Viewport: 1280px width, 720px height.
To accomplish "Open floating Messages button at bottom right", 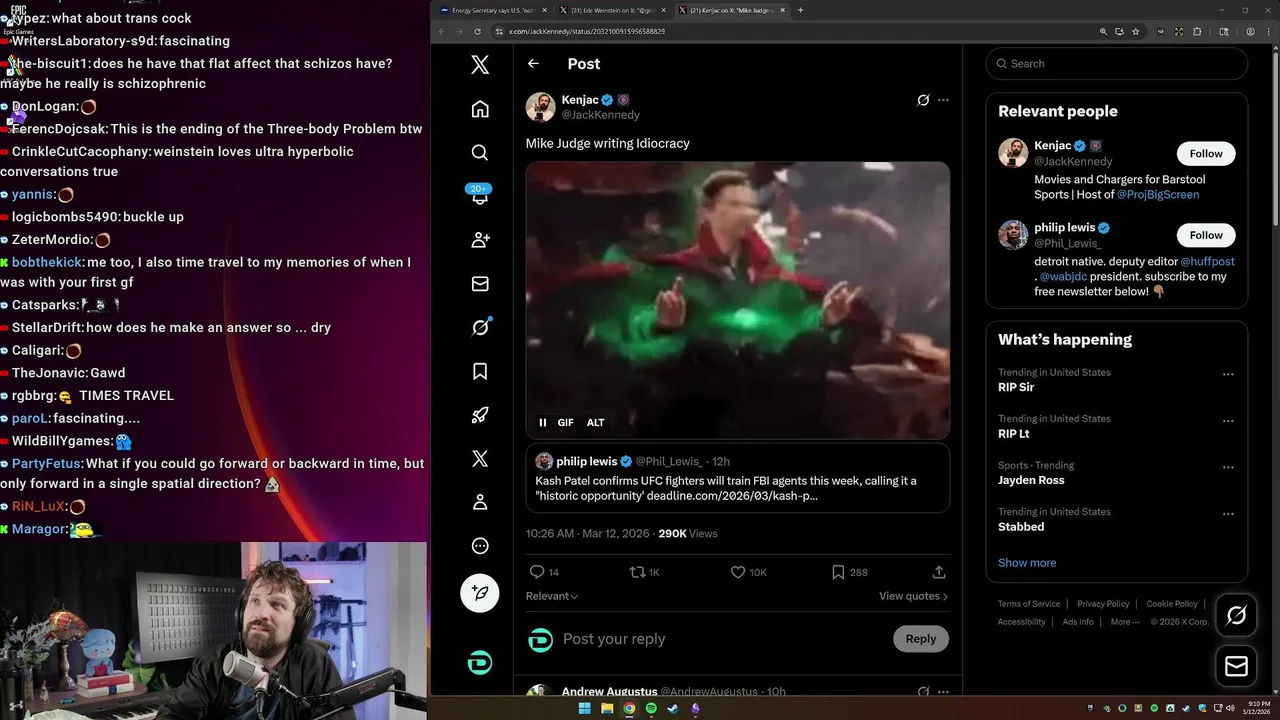I will tap(1236, 666).
